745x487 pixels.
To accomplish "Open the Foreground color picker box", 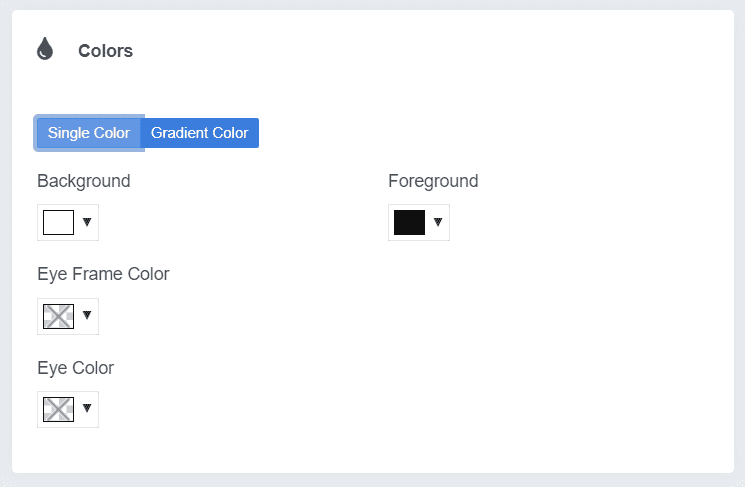I will [x=419, y=222].
